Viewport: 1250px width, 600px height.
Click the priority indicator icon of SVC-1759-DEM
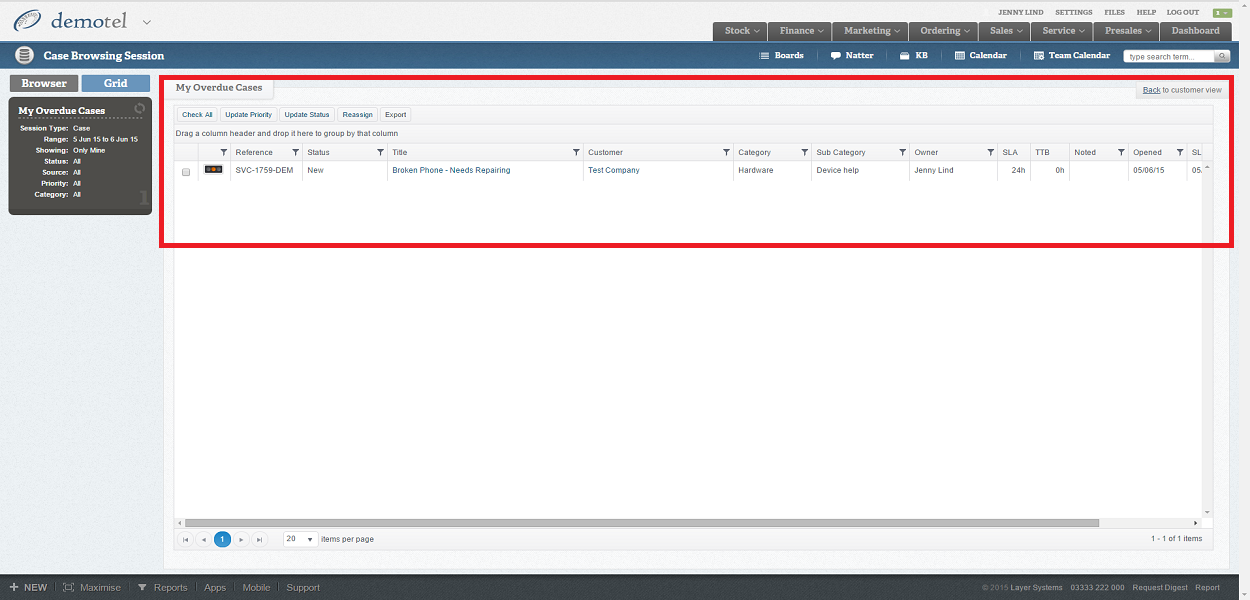tap(214, 170)
